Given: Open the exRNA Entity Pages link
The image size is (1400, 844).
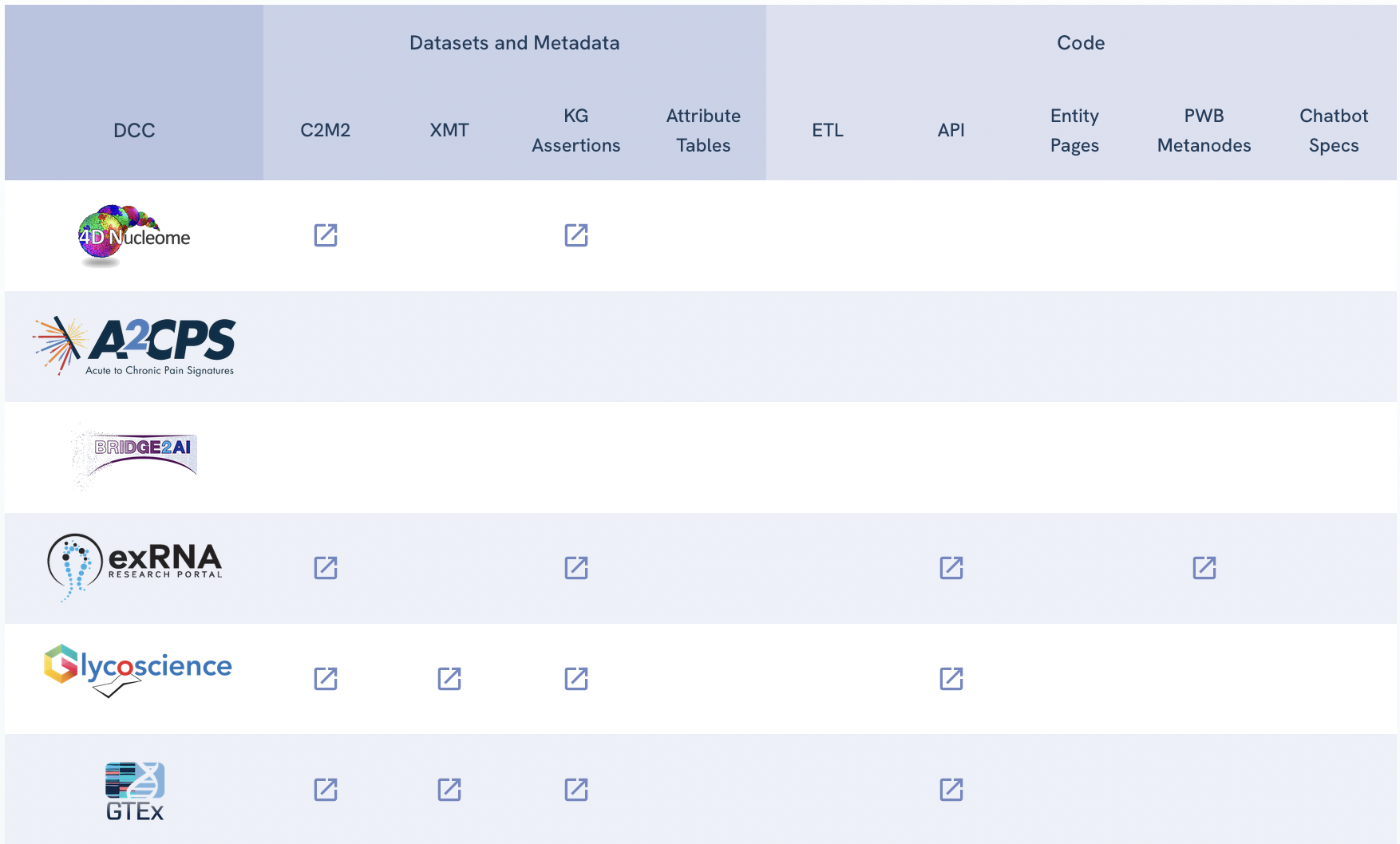Looking at the screenshot, I should [1204, 568].
